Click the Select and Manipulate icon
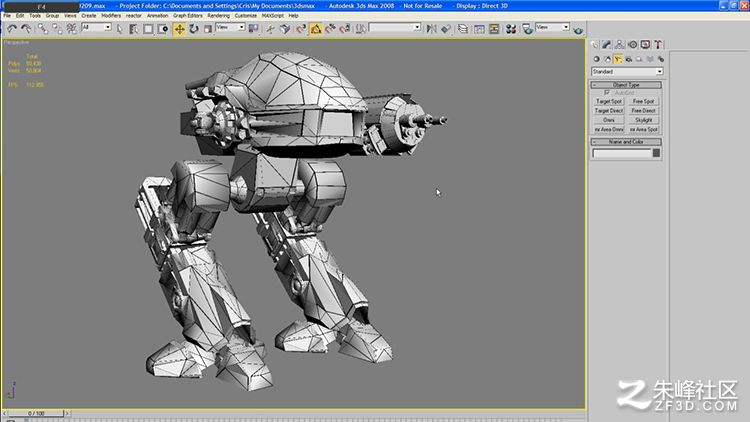This screenshot has height=422, width=750. 270,29
